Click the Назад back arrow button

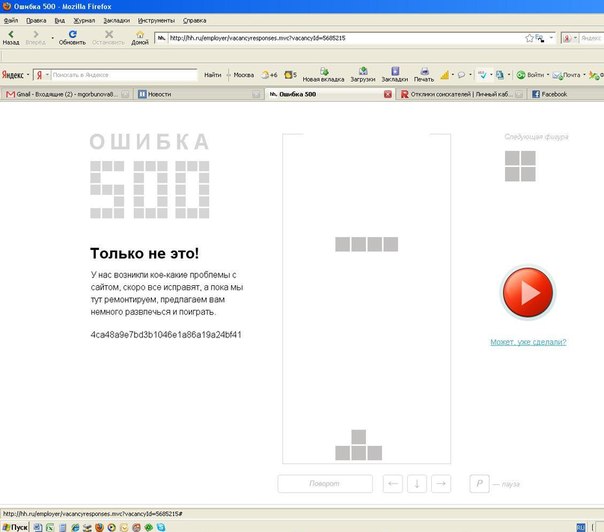[x=11, y=37]
